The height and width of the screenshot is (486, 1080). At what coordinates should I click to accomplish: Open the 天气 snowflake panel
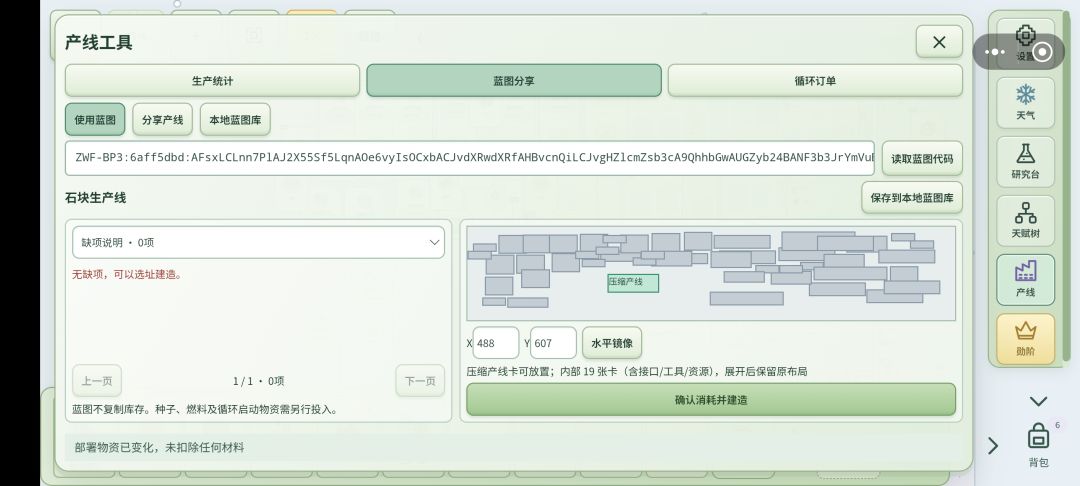[1025, 103]
